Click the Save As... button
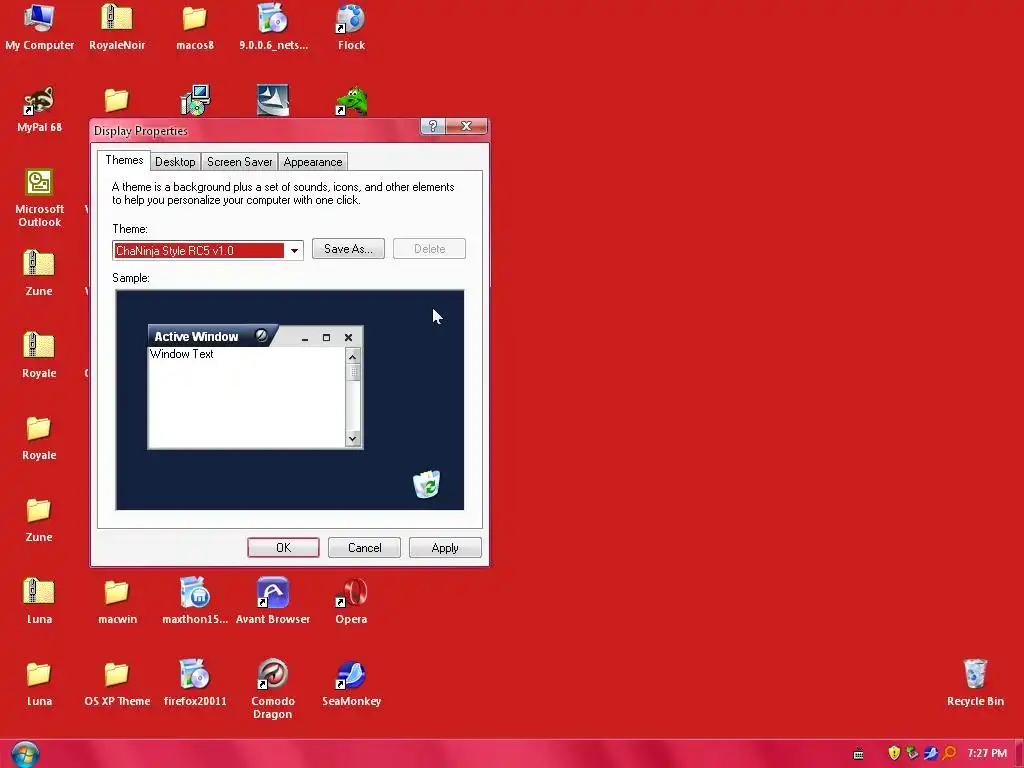Viewport: 1024px width, 768px height. [348, 249]
